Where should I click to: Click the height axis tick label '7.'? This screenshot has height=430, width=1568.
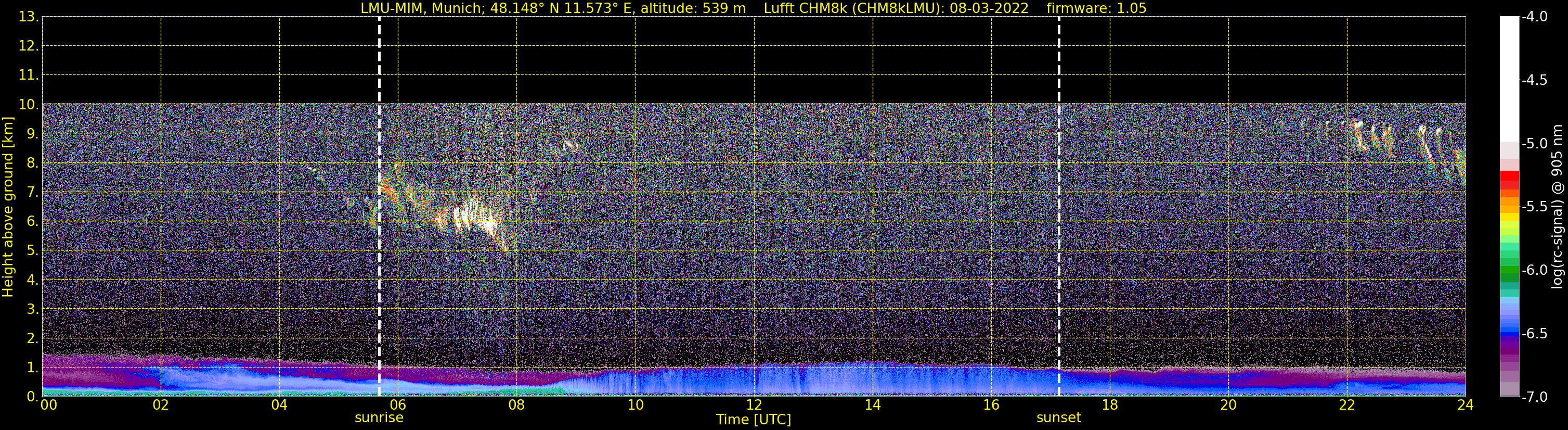(32, 193)
